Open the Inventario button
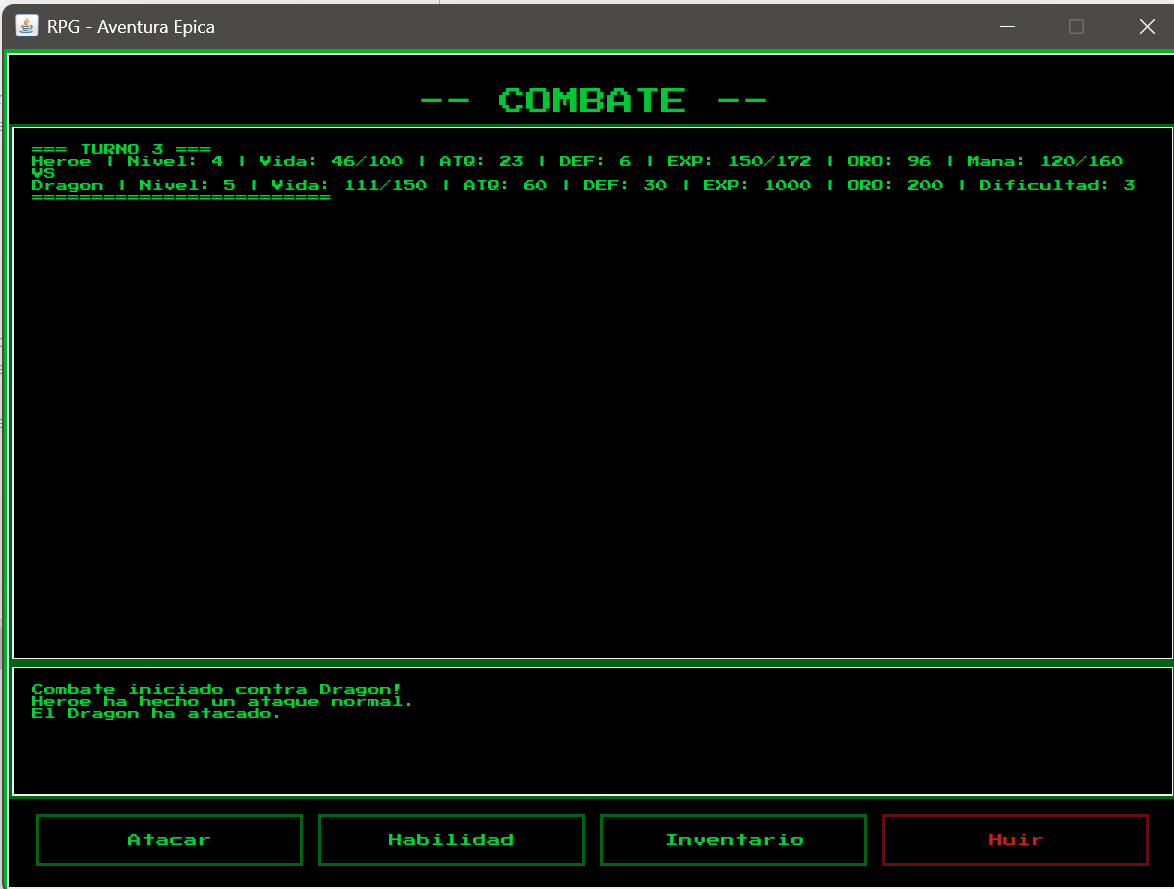Image resolution: width=1174 pixels, height=889 pixels. (733, 840)
